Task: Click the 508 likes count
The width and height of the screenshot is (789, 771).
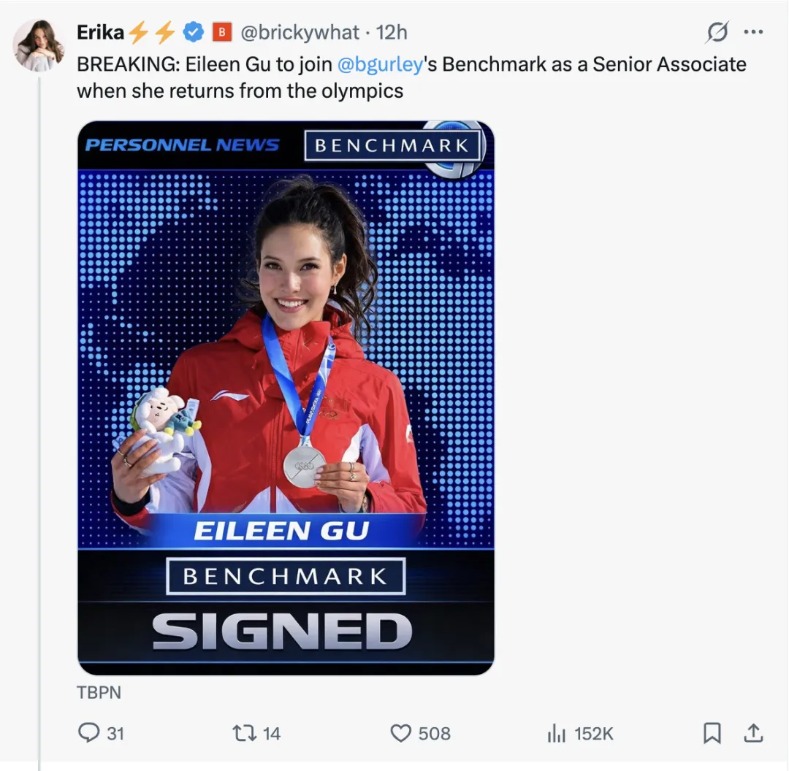Action: (x=434, y=733)
